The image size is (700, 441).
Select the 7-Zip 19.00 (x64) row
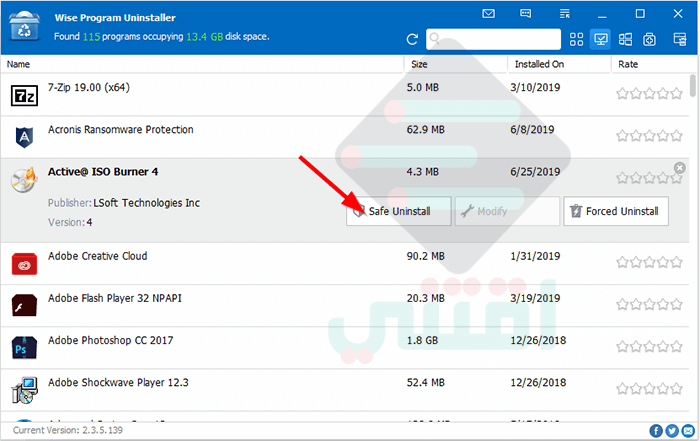coord(345,95)
